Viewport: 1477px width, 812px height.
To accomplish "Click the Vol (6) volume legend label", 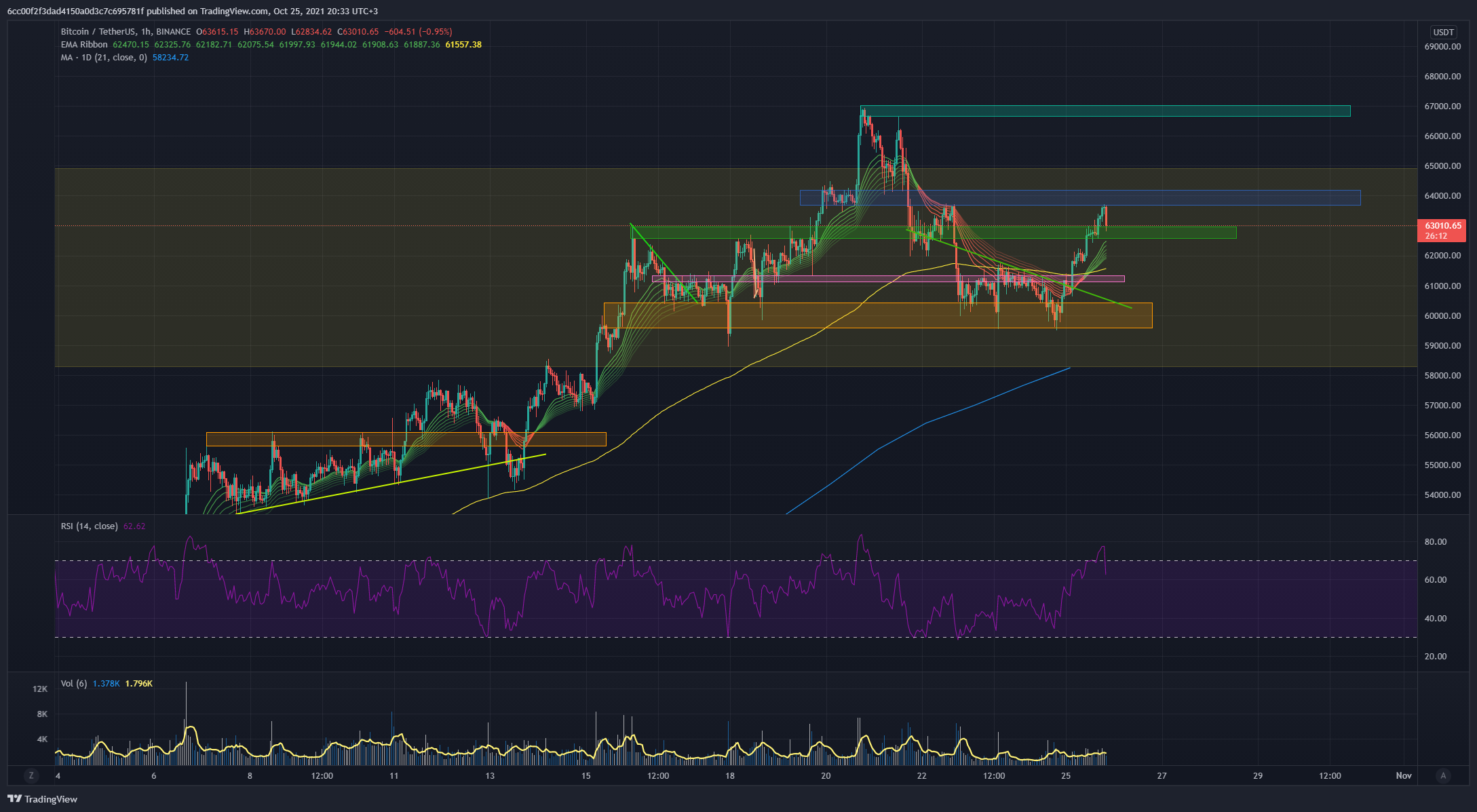I will [73, 683].
